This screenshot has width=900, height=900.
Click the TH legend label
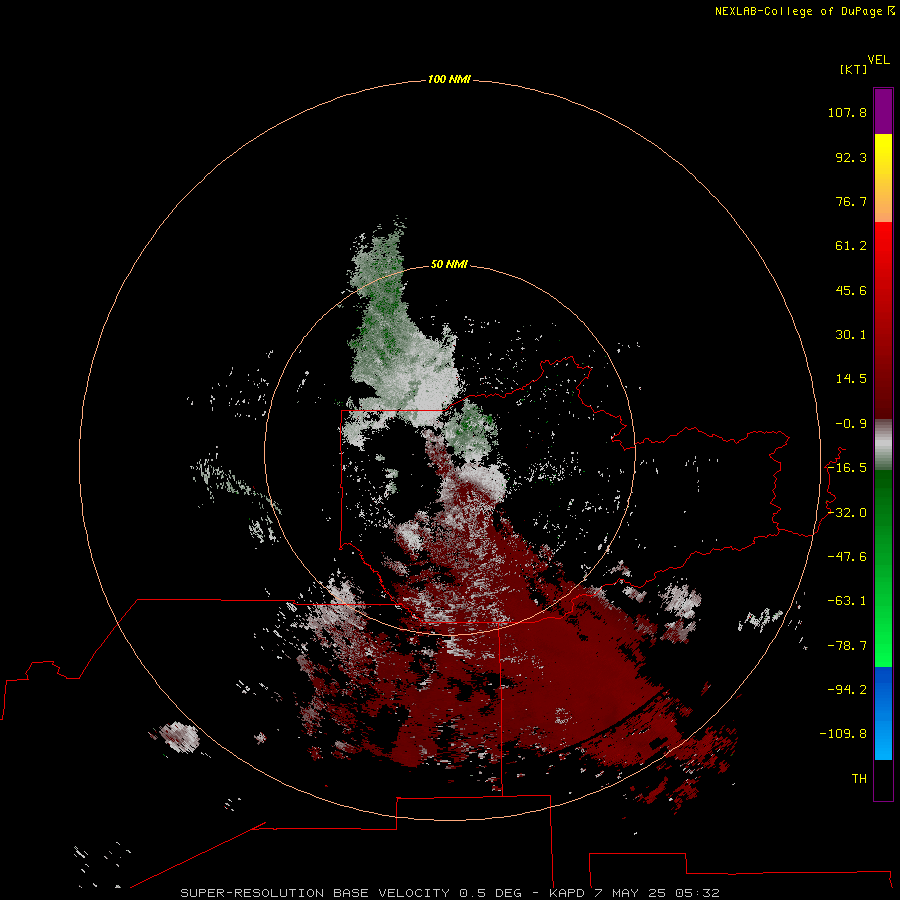[x=859, y=779]
